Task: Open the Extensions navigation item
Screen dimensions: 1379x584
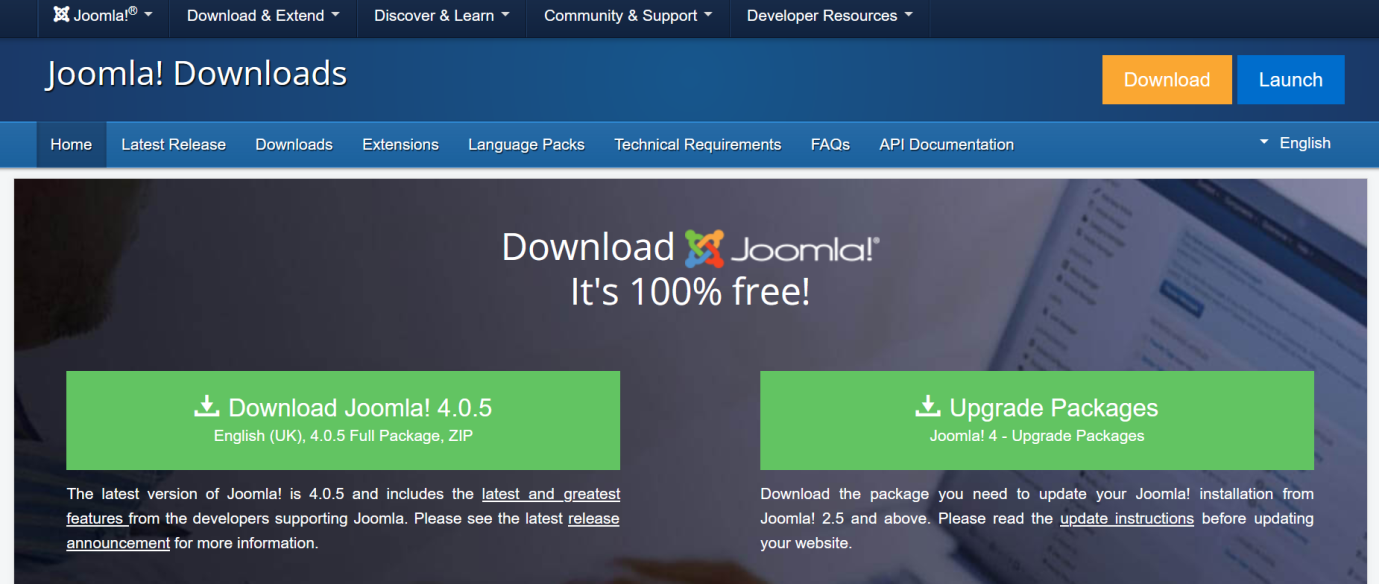Action: point(400,144)
